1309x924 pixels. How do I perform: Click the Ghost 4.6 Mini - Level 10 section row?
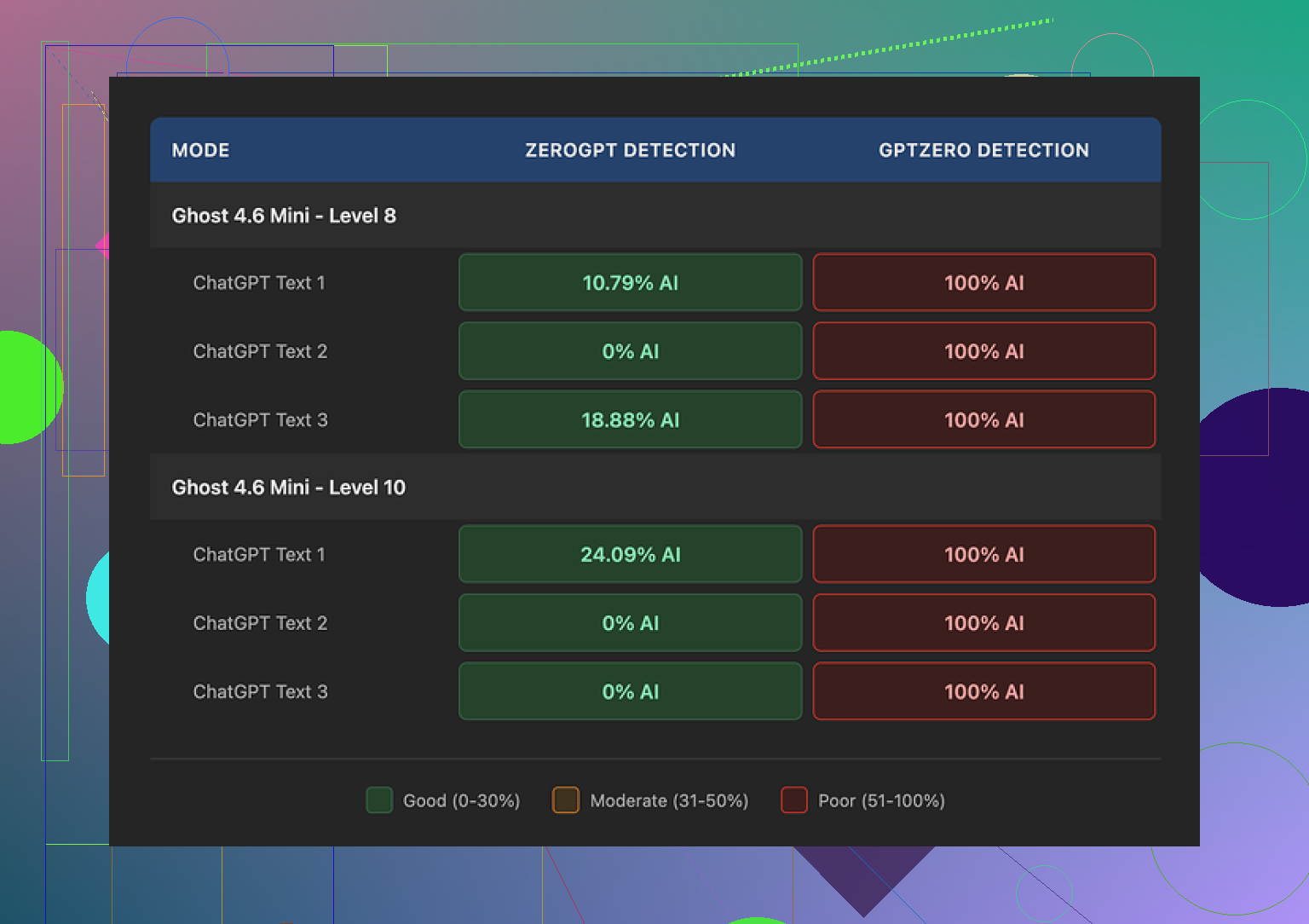tap(288, 488)
